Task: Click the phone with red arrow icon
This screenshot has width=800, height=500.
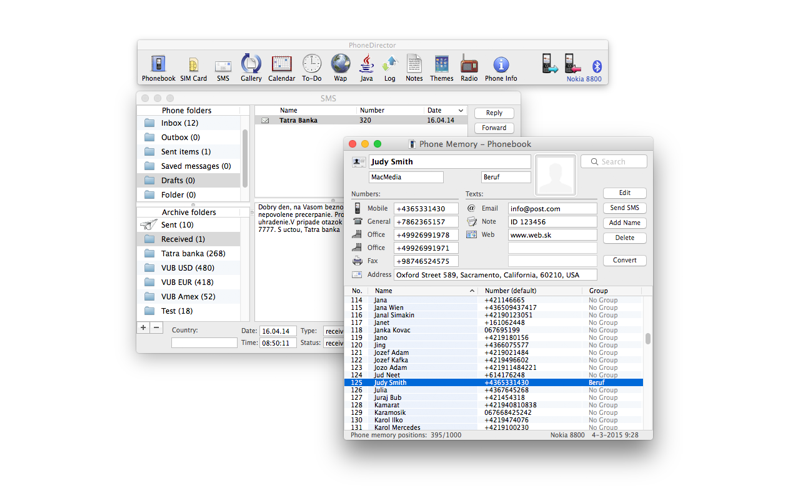Action: (x=572, y=64)
